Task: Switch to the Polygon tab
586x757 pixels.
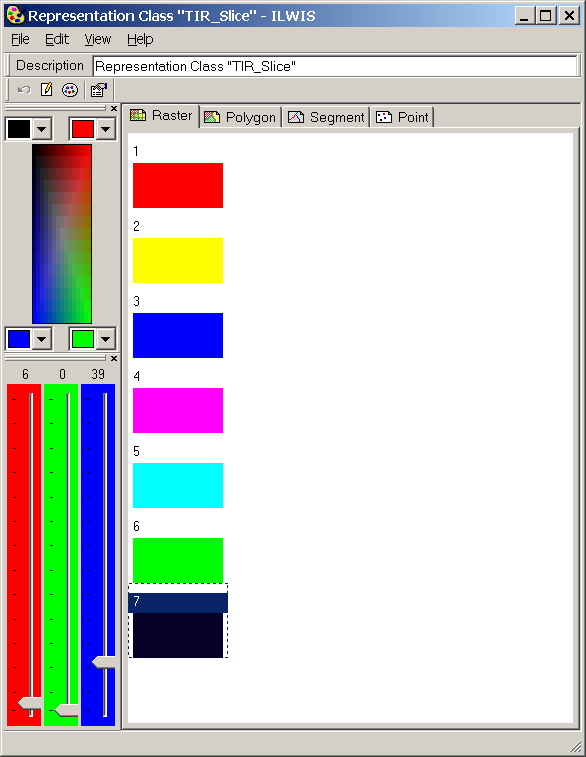Action: coord(240,117)
